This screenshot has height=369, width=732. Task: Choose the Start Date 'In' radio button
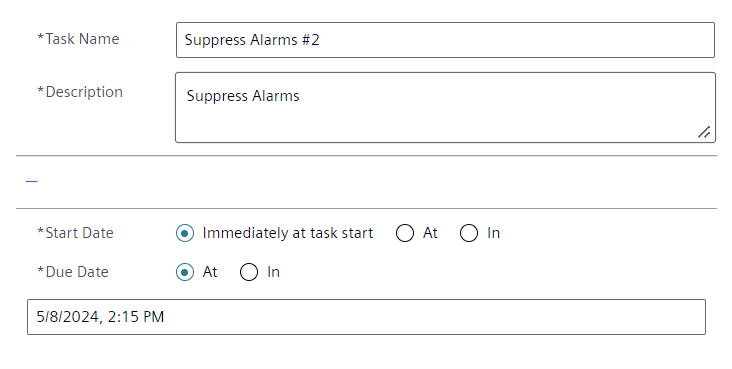469,233
